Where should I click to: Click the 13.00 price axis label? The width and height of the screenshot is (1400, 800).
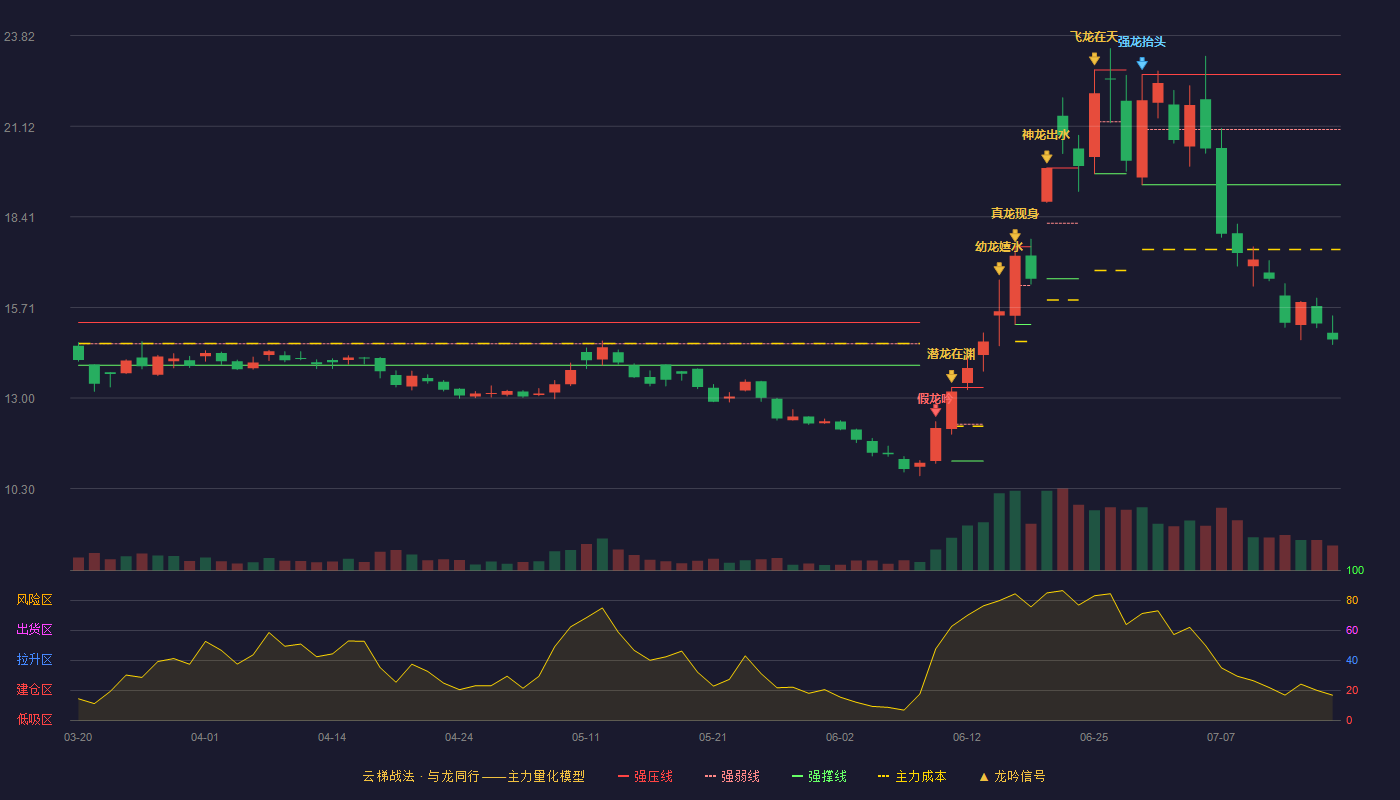click(x=19, y=399)
